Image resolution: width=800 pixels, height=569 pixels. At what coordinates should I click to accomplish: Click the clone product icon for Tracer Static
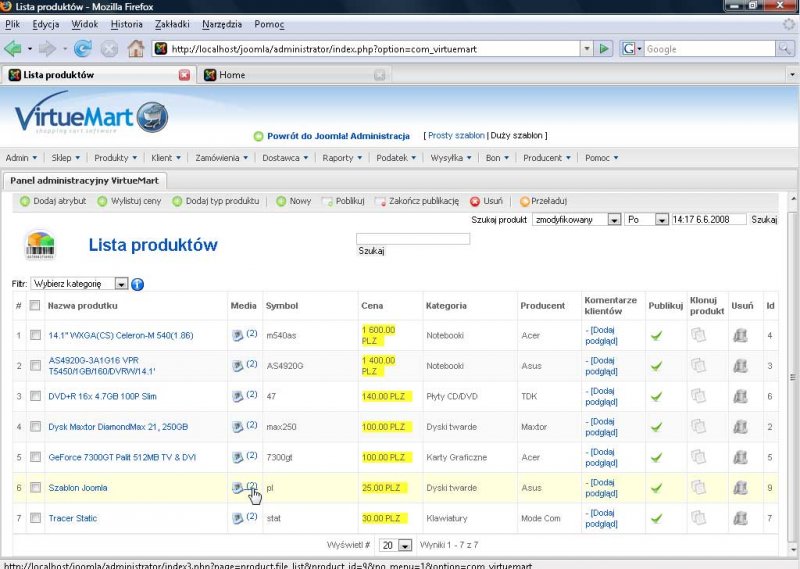click(x=698, y=518)
